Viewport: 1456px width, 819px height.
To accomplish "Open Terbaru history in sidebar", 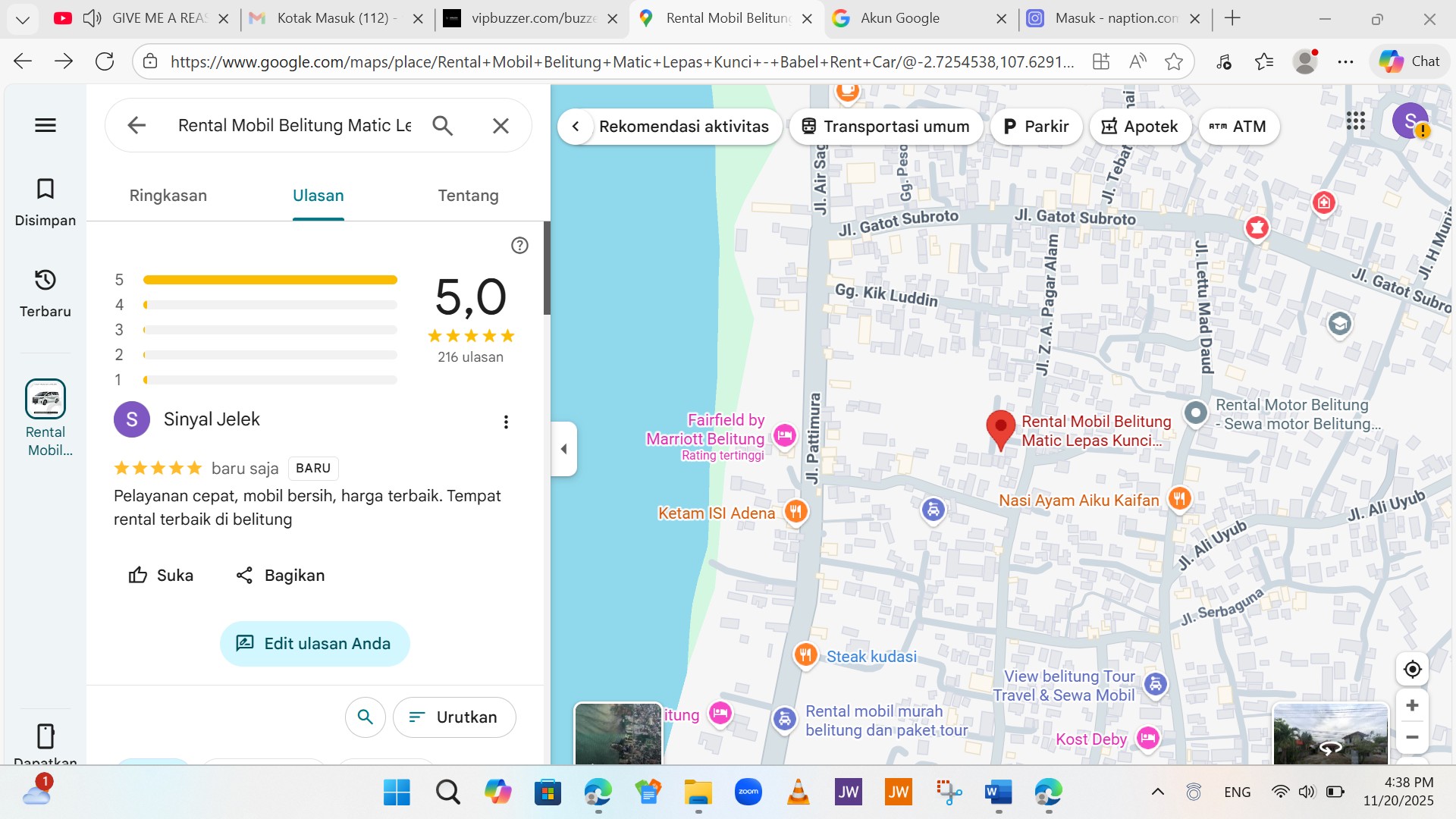I will [45, 281].
